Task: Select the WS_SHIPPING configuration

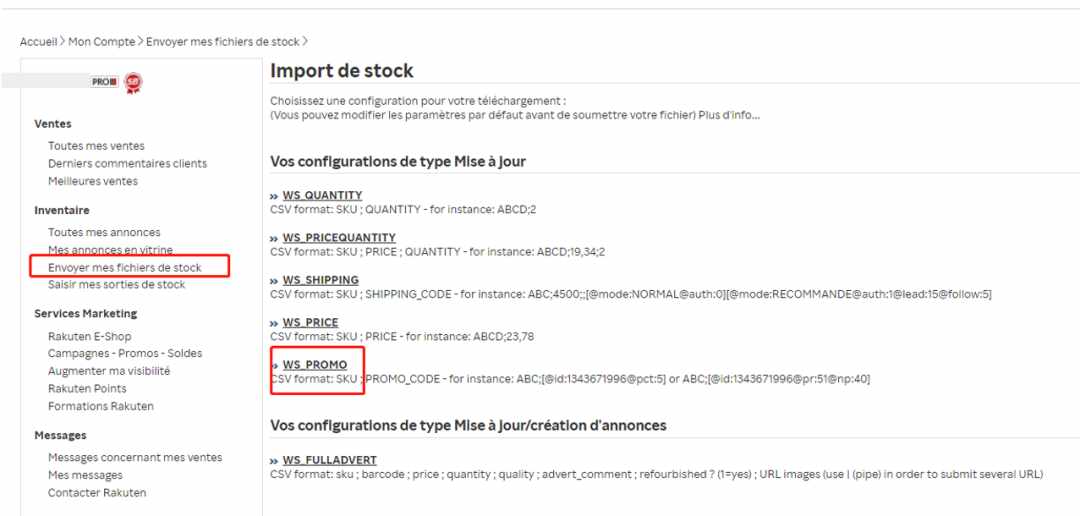Action: [x=320, y=280]
